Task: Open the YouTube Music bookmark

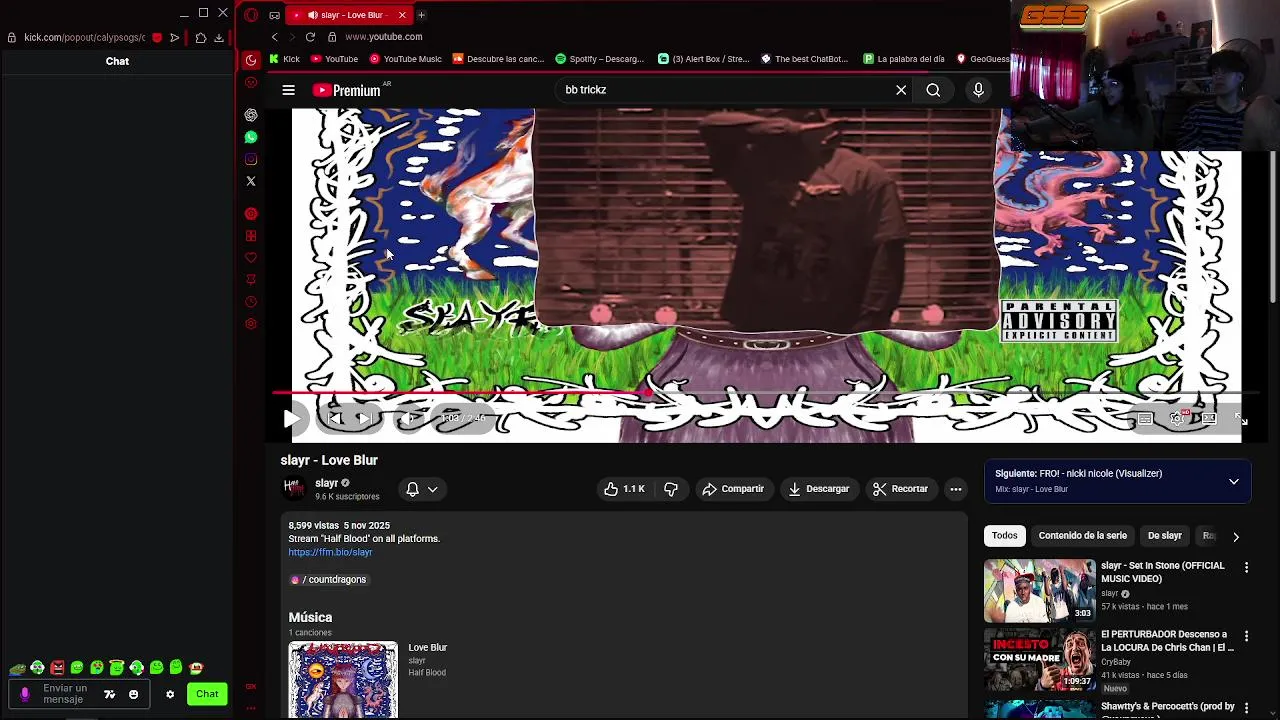Action: coord(405,59)
